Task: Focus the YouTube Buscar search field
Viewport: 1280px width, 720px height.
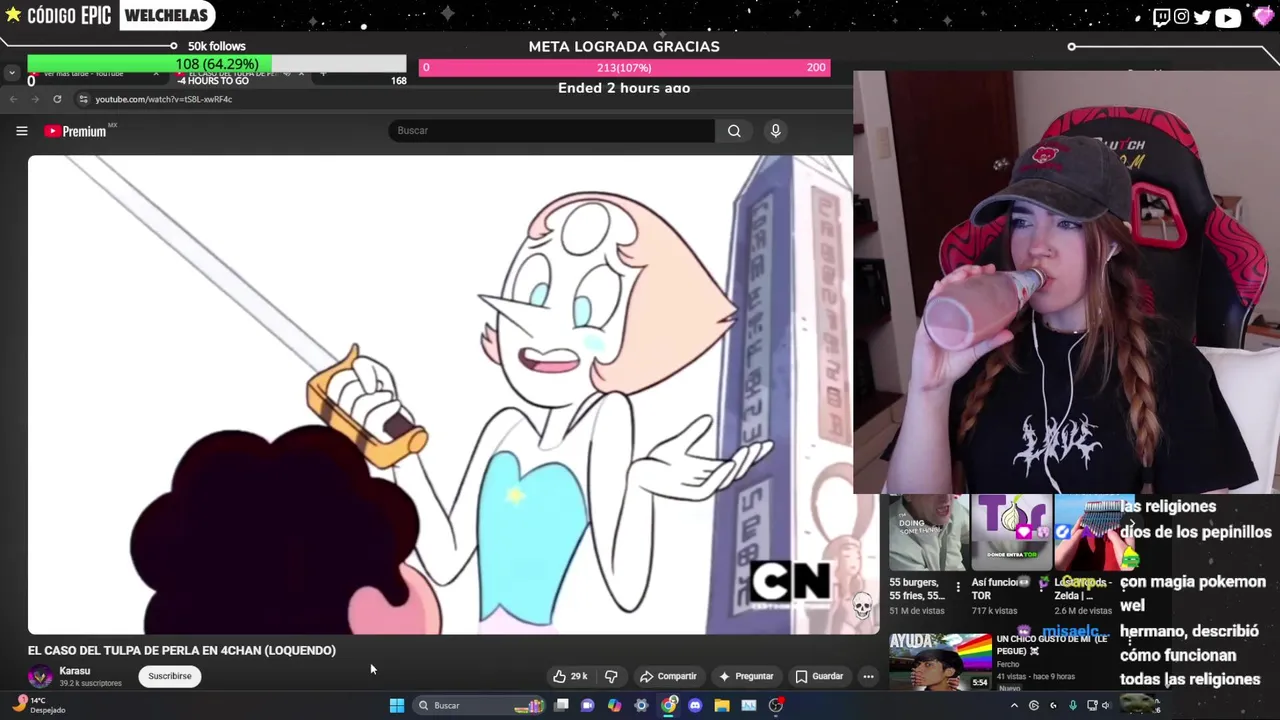Action: point(552,131)
